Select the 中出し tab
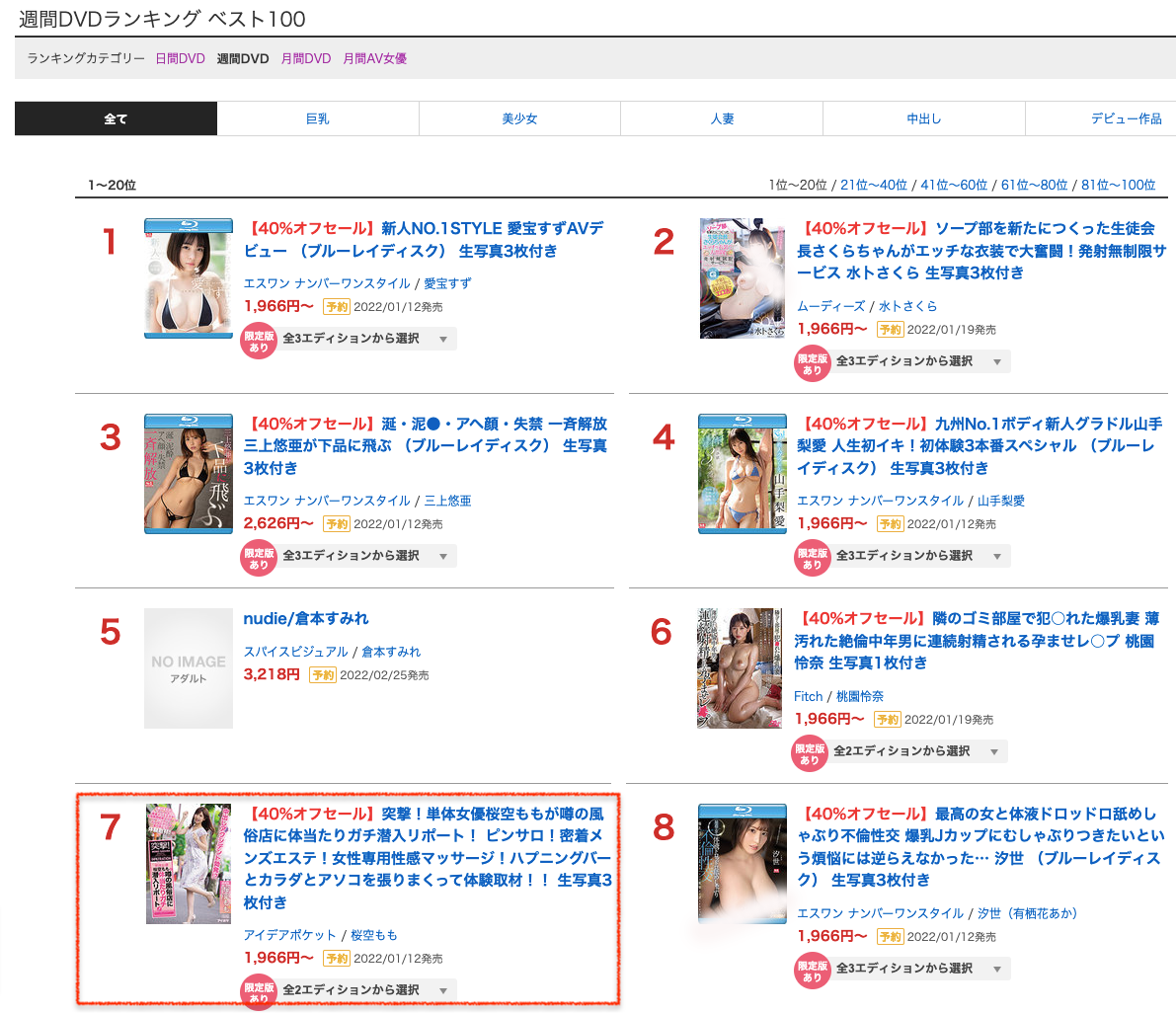This screenshot has height=1013, width=1176. coord(924,118)
